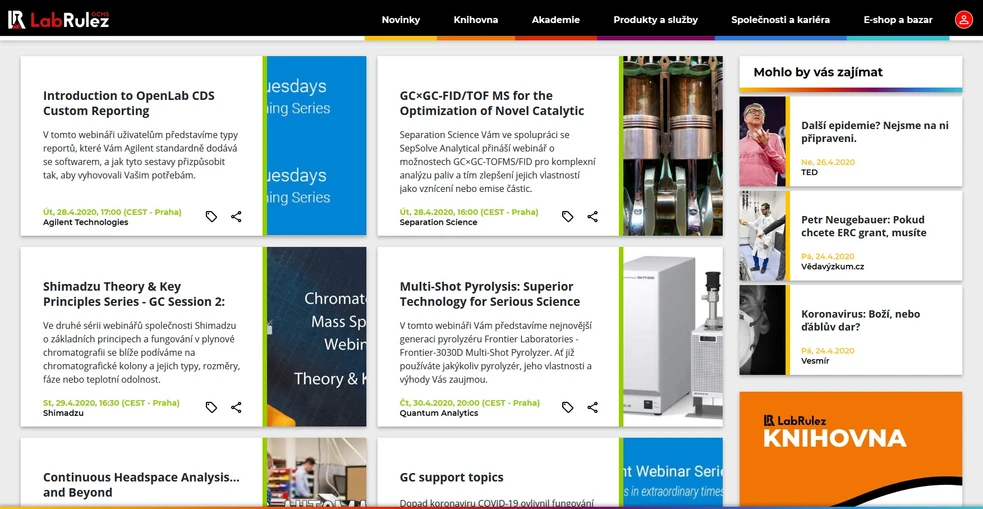This screenshot has width=983, height=509.
Task: Click the LabRulez GCMS logo
Action: (58, 19)
